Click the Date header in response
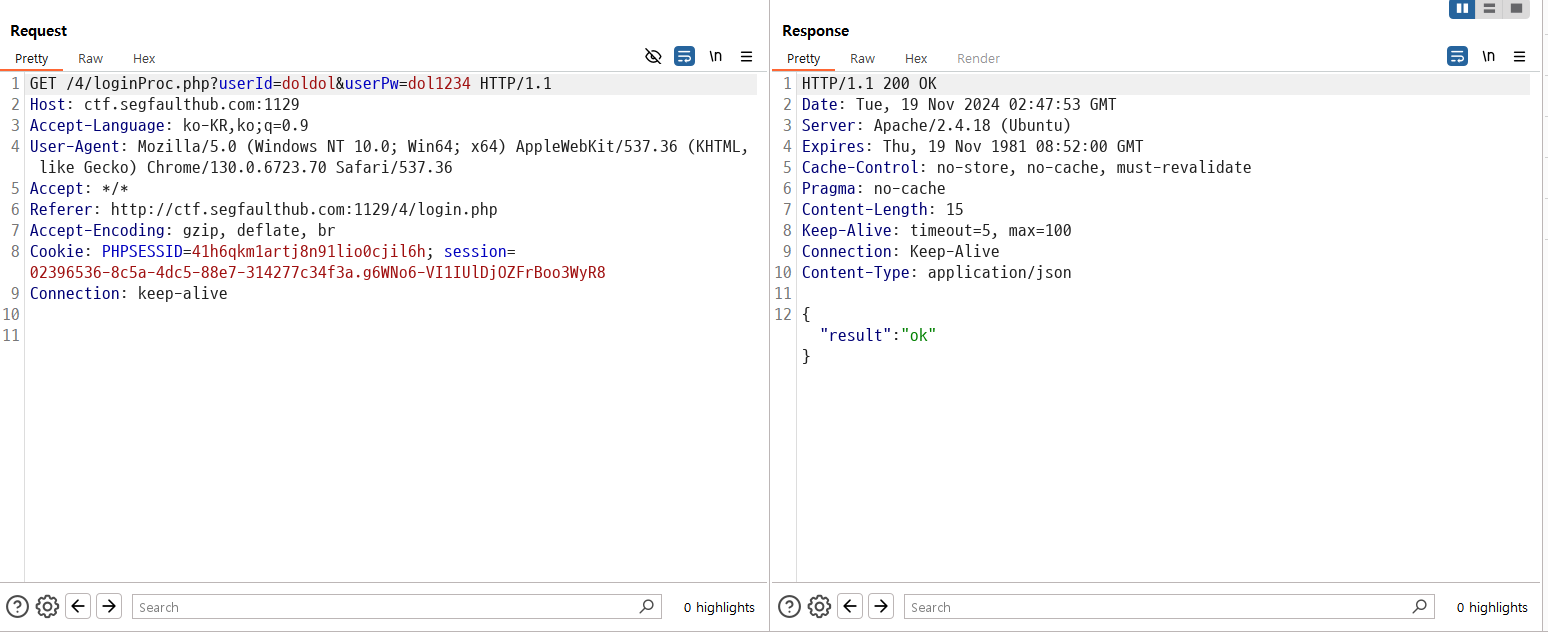 pos(959,105)
